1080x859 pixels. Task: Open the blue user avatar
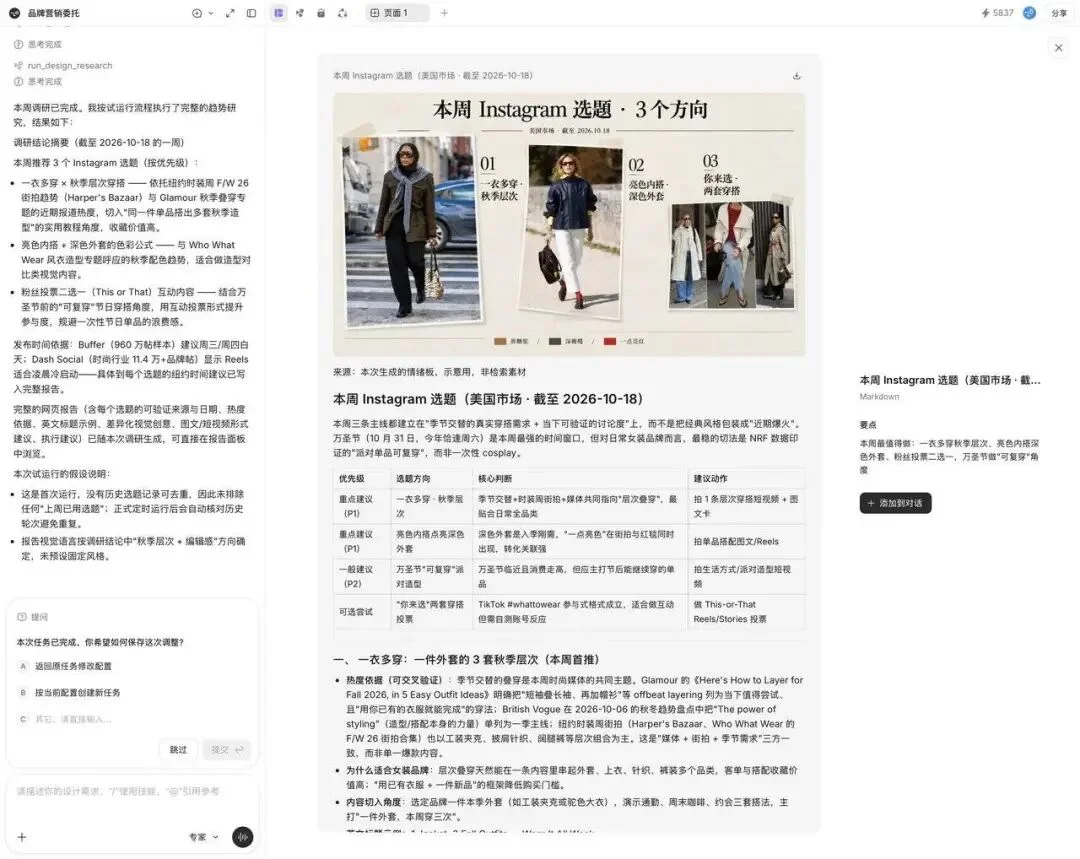pyautogui.click(x=1029, y=13)
